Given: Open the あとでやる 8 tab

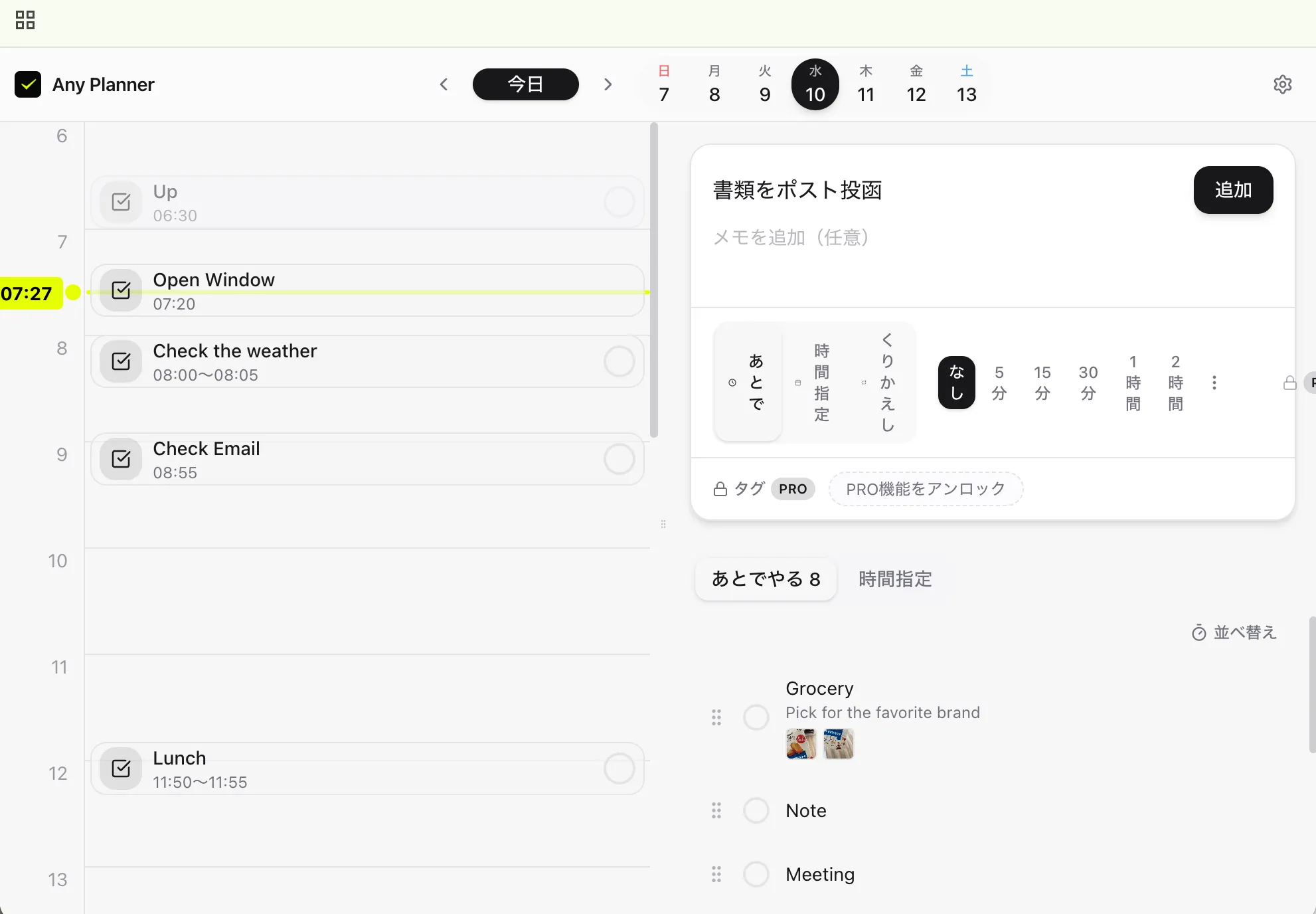Looking at the screenshot, I should [766, 579].
